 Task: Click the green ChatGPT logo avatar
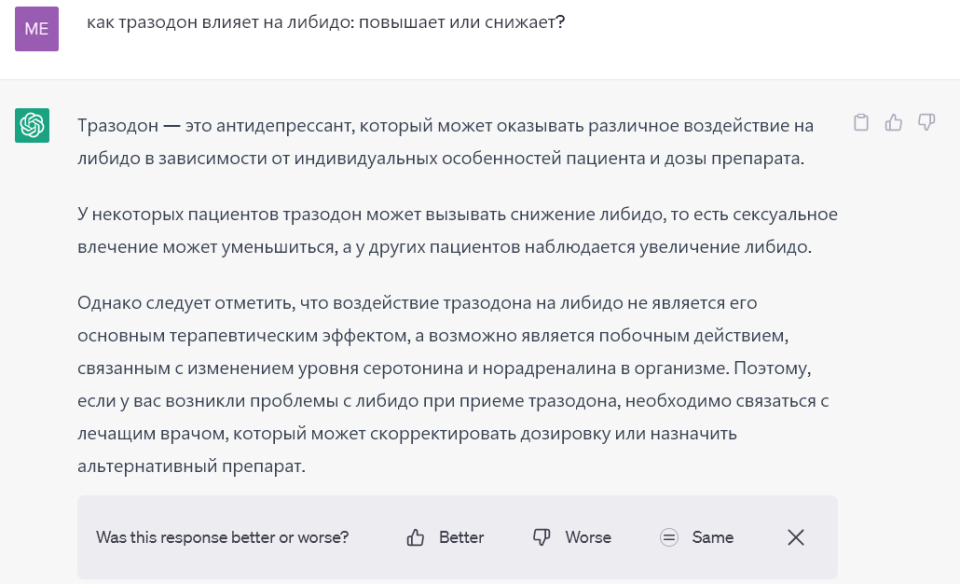click(x=32, y=125)
